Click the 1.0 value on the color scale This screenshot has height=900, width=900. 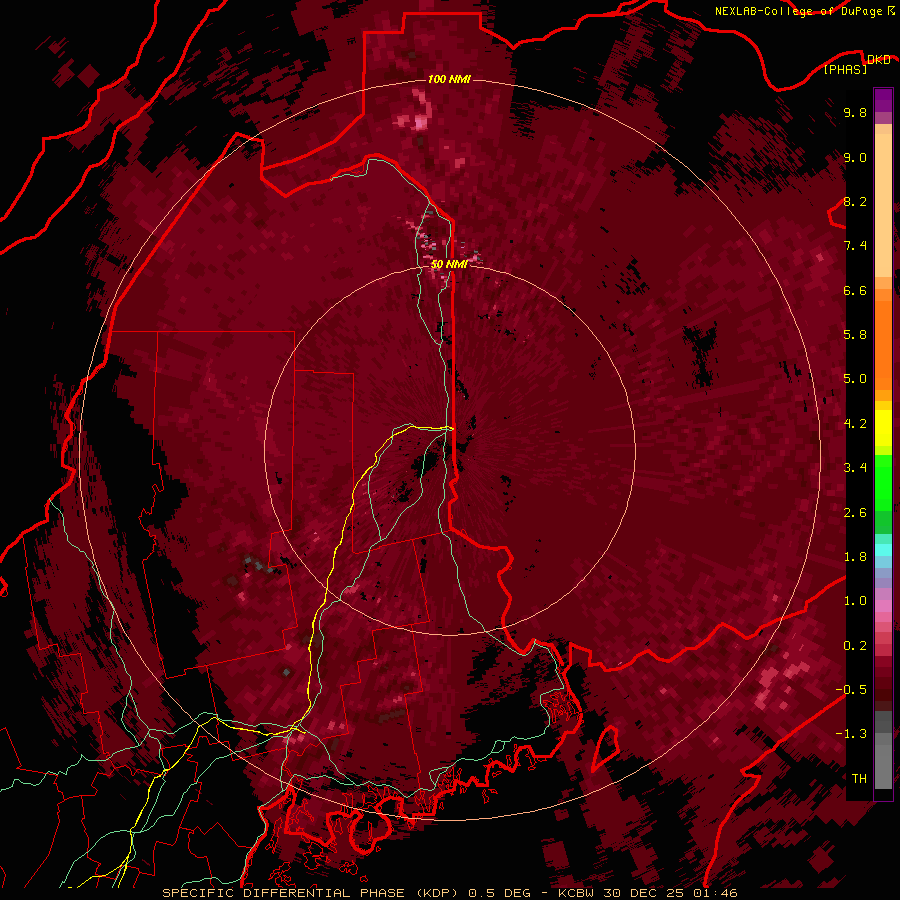tap(855, 601)
